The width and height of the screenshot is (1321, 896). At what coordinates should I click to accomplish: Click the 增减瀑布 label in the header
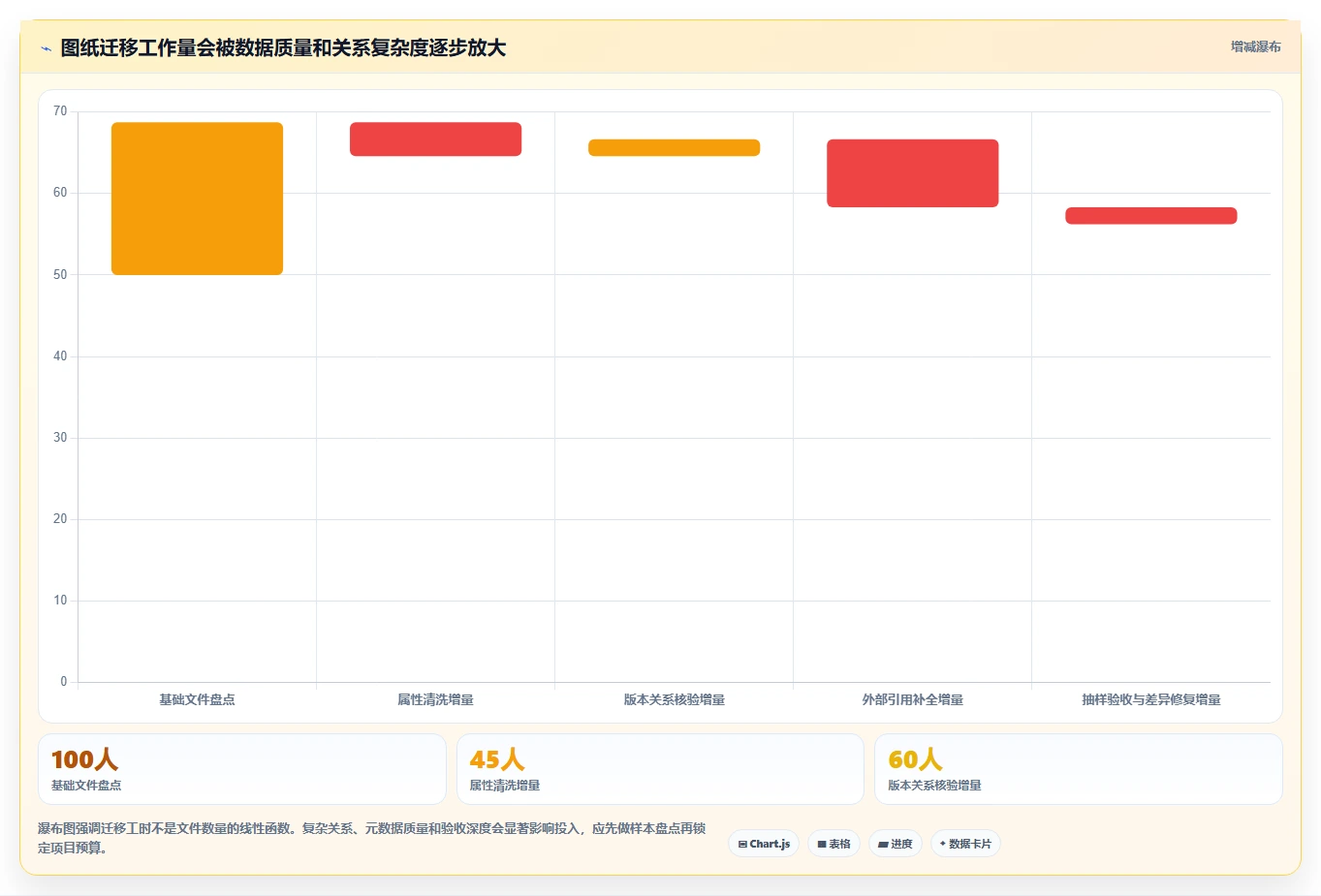(x=1256, y=46)
